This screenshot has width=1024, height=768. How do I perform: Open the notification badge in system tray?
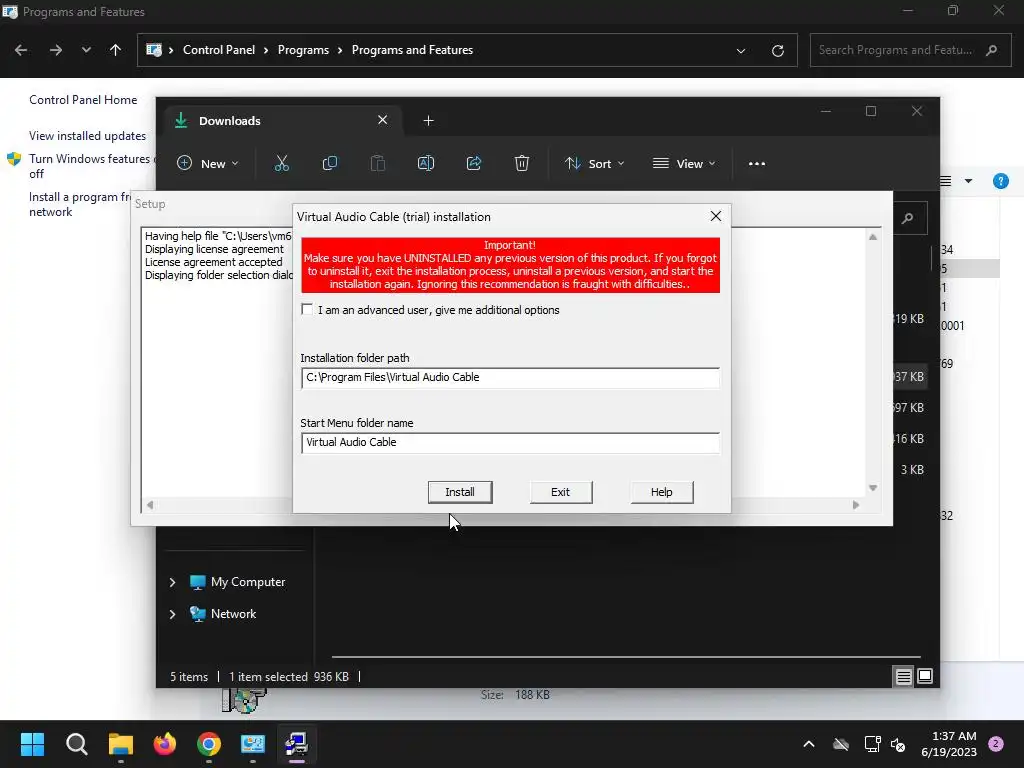click(x=996, y=744)
